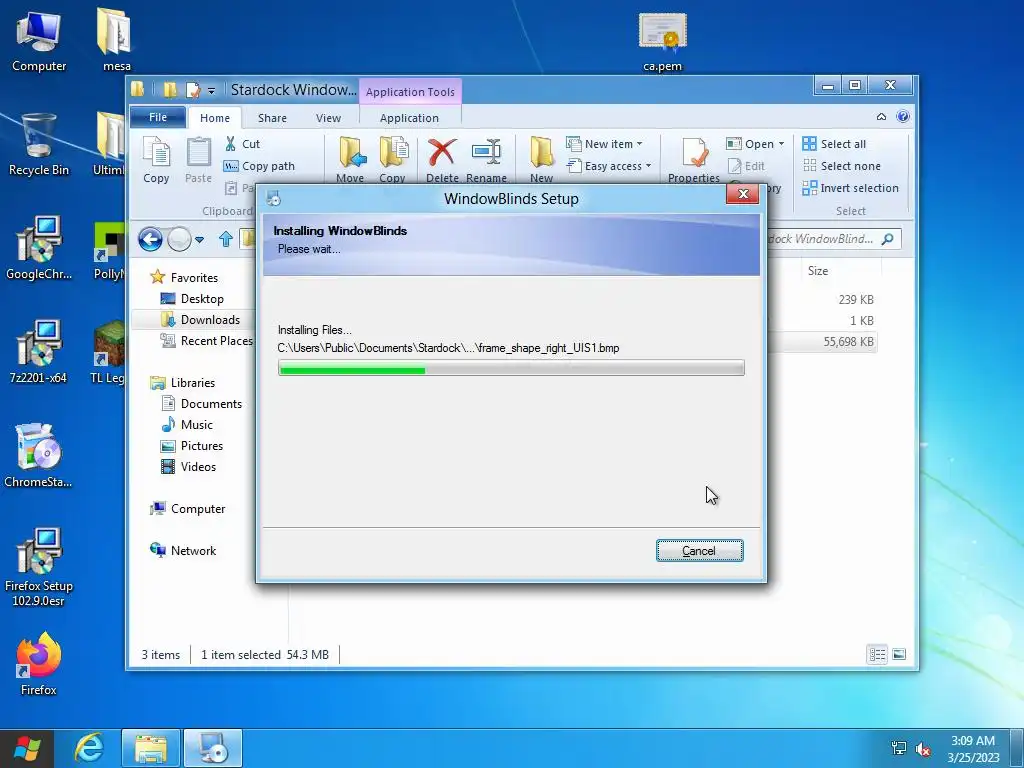Screen dimensions: 1024x768
Task: Open Pictures library
Action: tap(191, 445)
